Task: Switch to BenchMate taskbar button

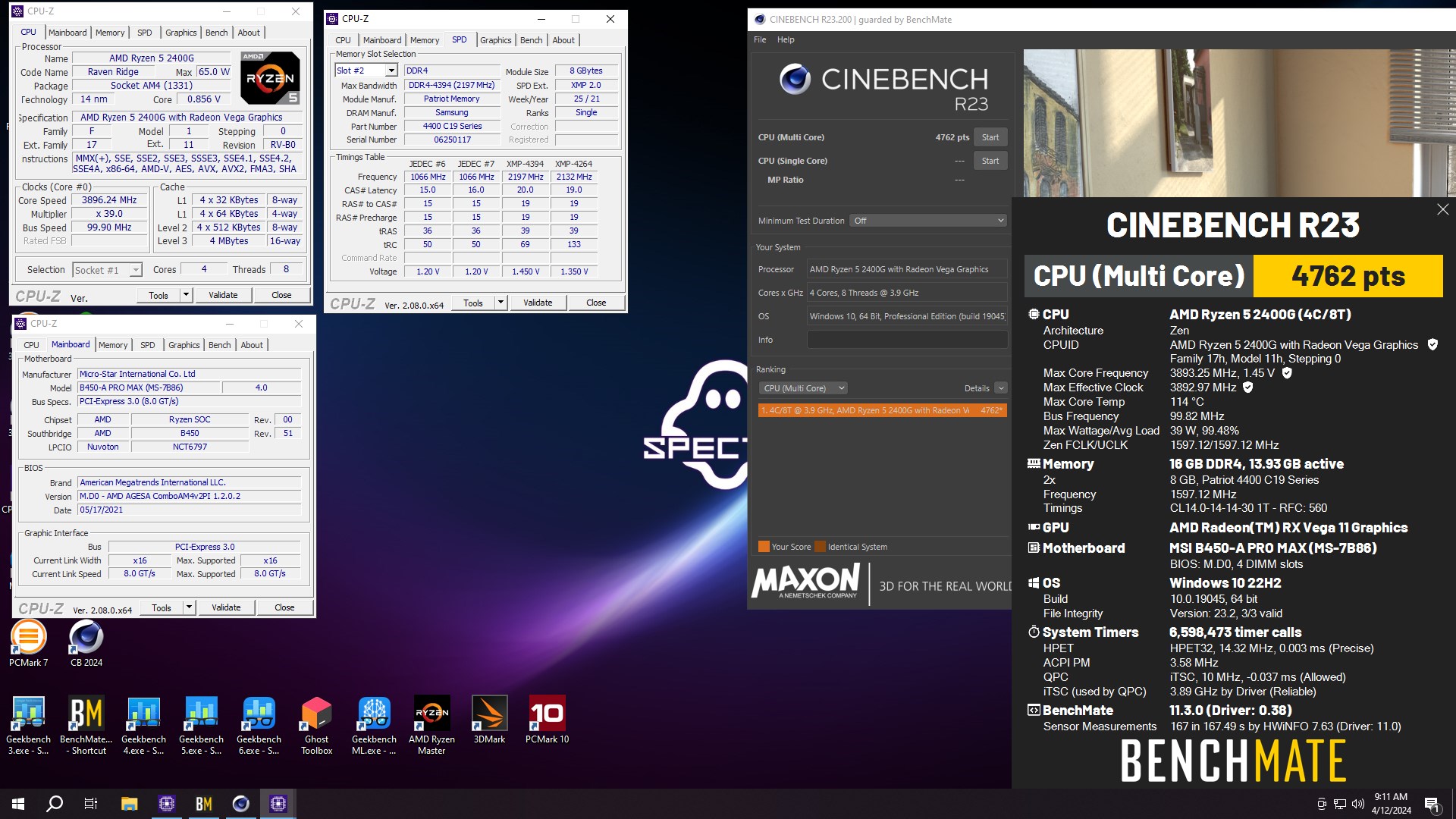Action: tap(204, 804)
